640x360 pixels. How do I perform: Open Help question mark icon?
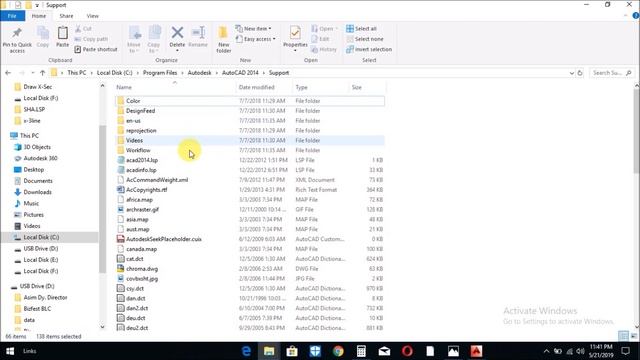coord(636,16)
